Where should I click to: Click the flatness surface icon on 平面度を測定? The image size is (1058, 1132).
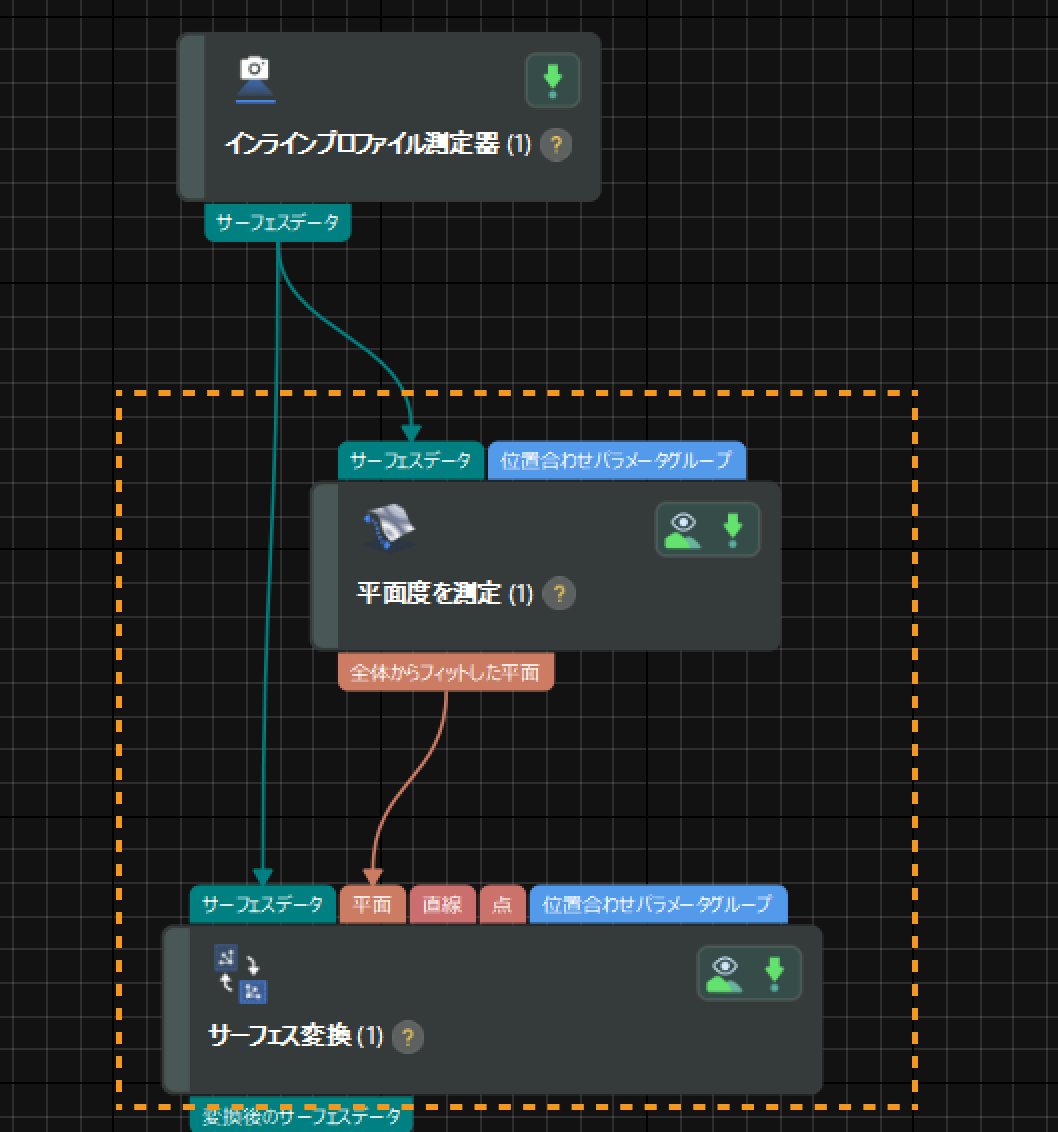(x=389, y=527)
